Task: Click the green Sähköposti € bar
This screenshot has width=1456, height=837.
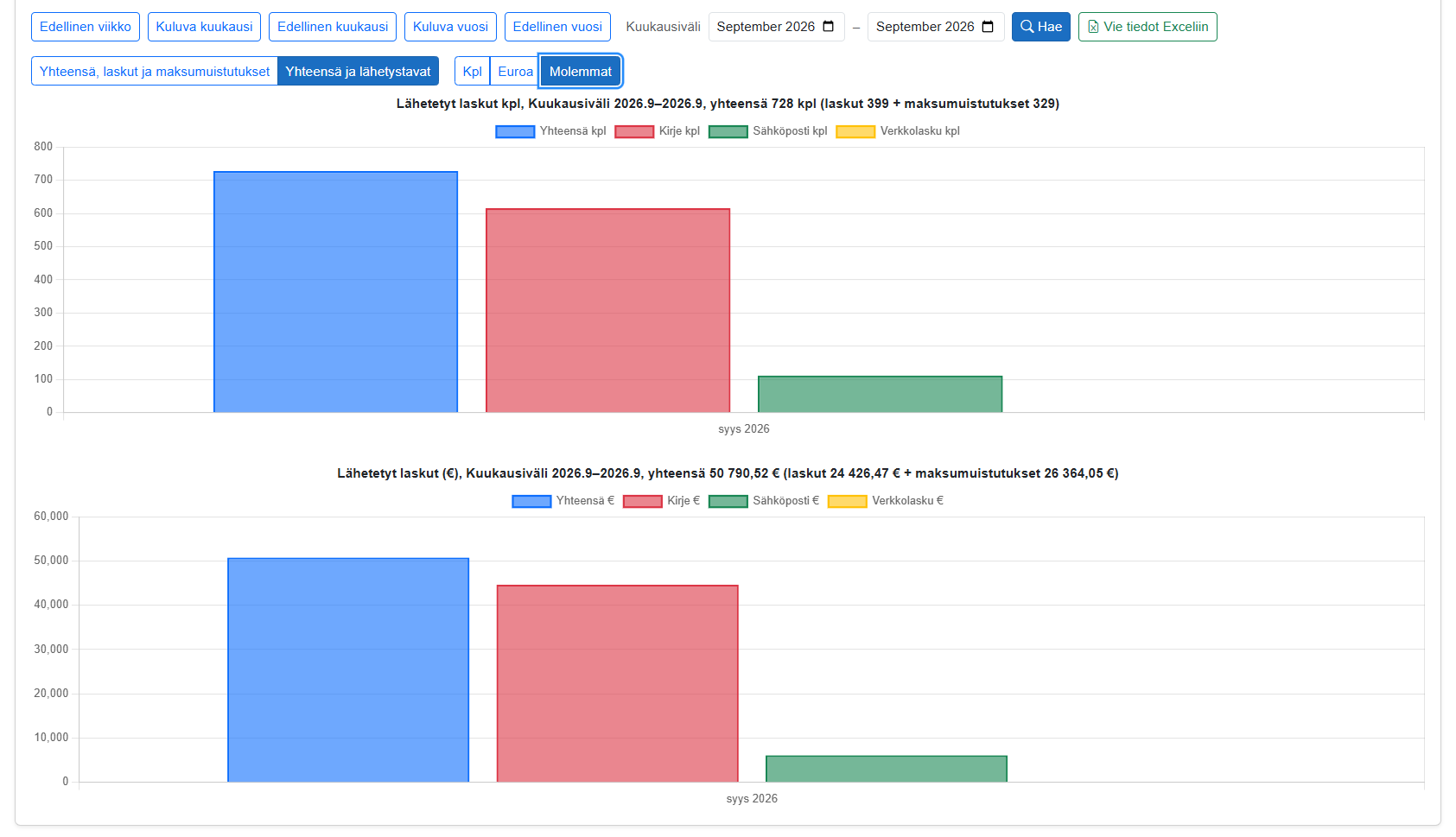Action: click(x=887, y=769)
